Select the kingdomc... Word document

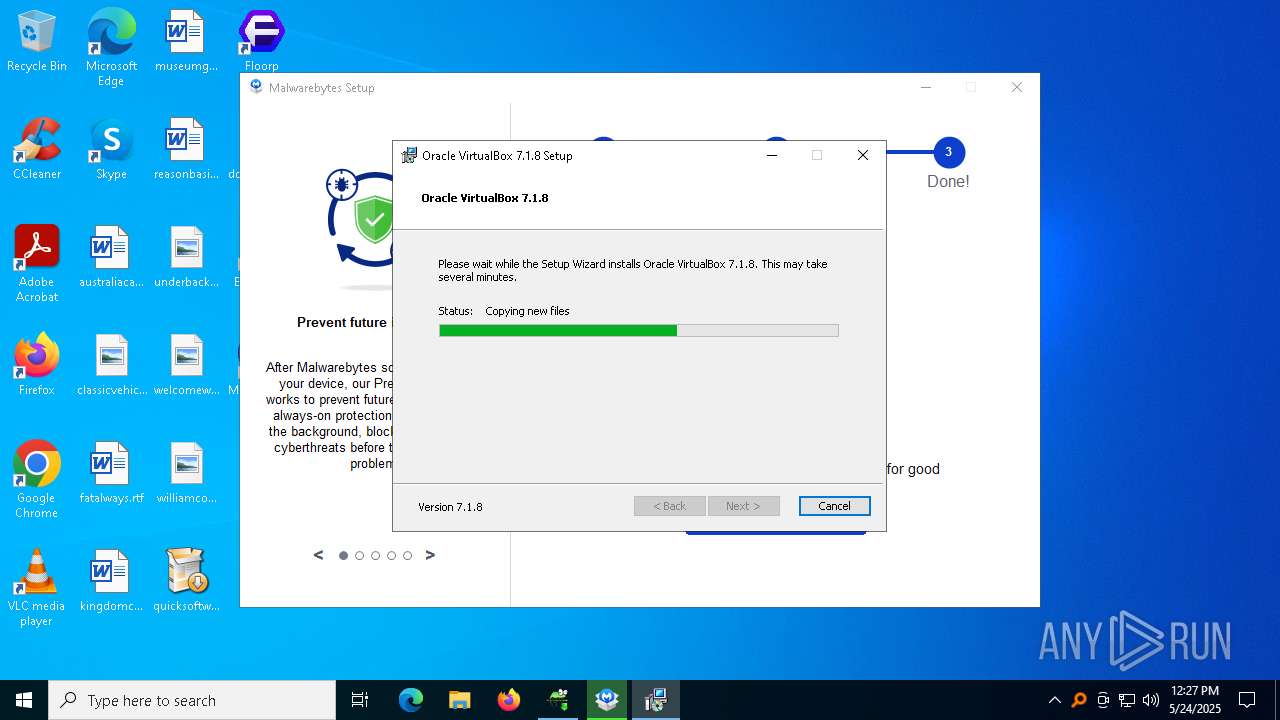click(111, 581)
